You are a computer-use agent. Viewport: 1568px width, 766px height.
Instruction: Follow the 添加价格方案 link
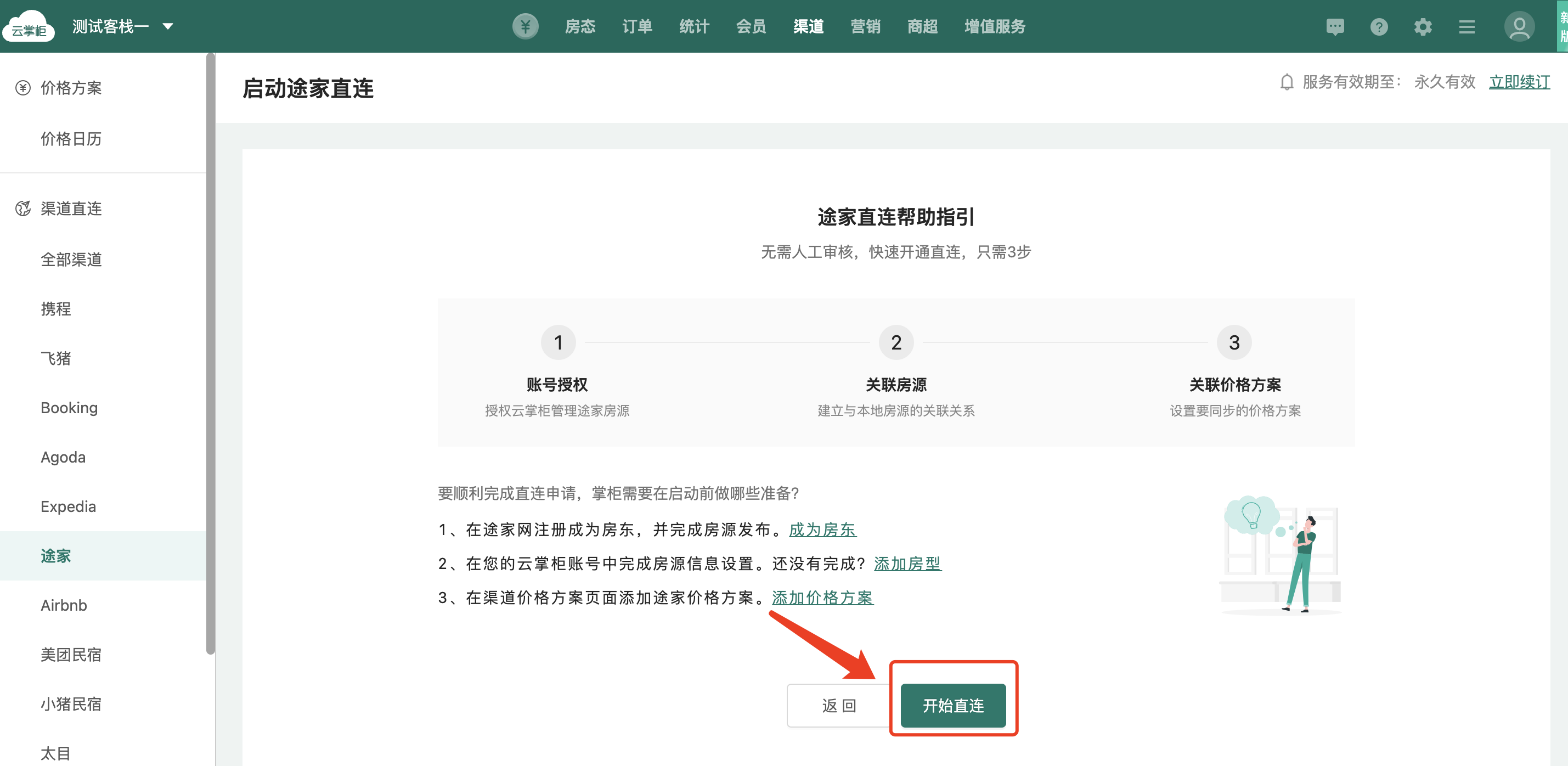tap(822, 598)
